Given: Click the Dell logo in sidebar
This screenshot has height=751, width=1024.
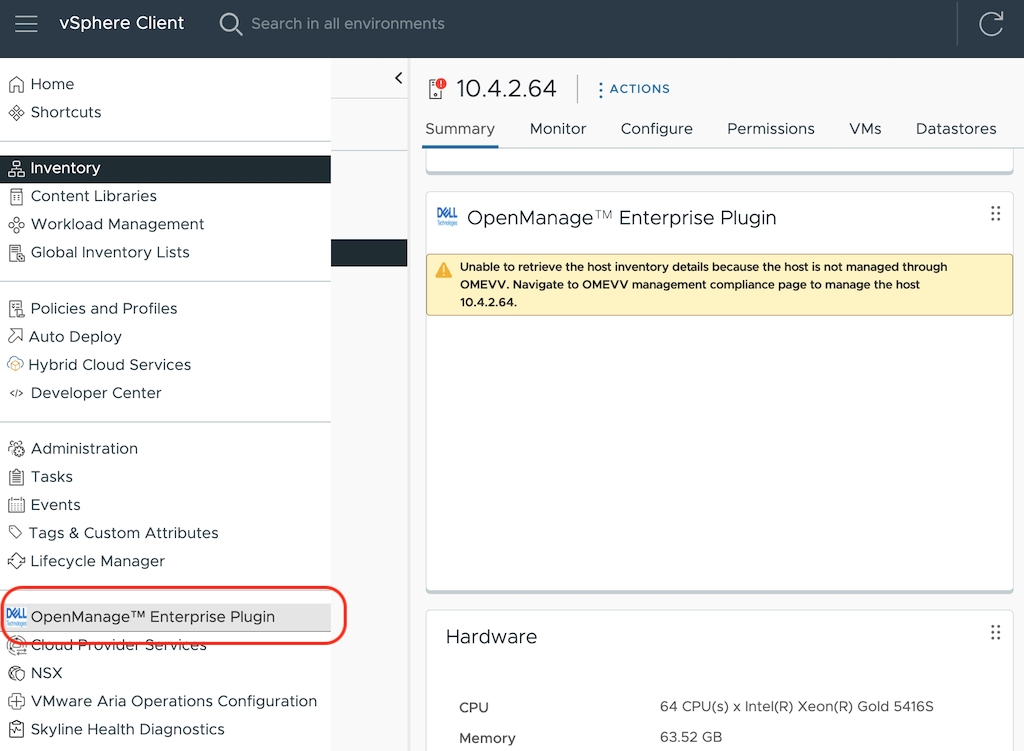Looking at the screenshot, I should coord(16,616).
